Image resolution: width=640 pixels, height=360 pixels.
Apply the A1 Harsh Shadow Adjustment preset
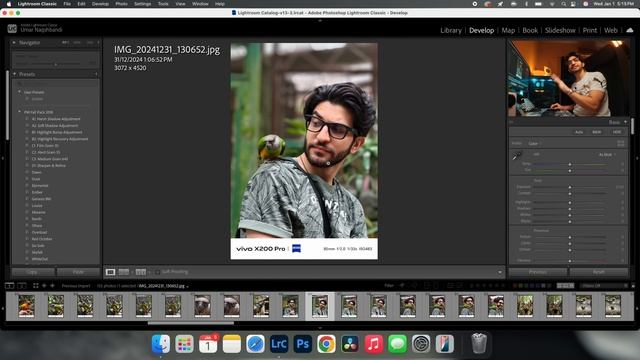(x=56, y=119)
